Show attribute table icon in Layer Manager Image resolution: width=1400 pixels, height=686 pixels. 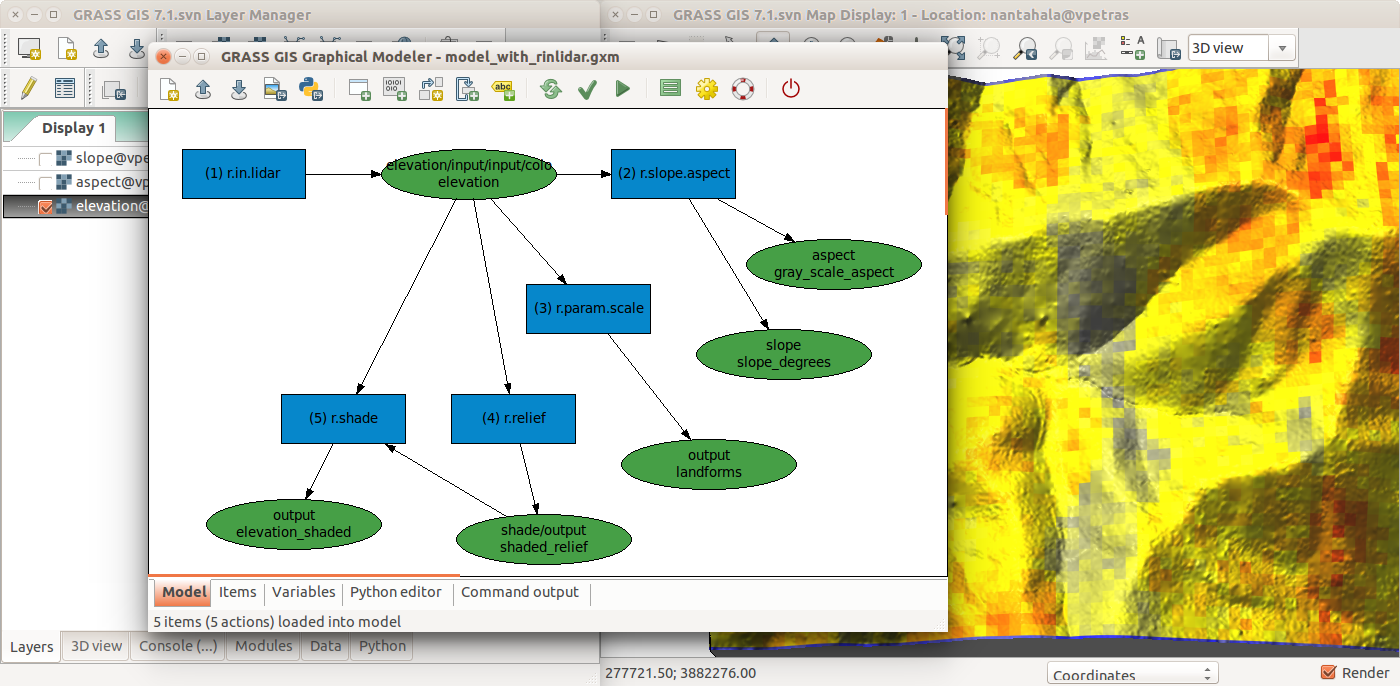[x=65, y=88]
